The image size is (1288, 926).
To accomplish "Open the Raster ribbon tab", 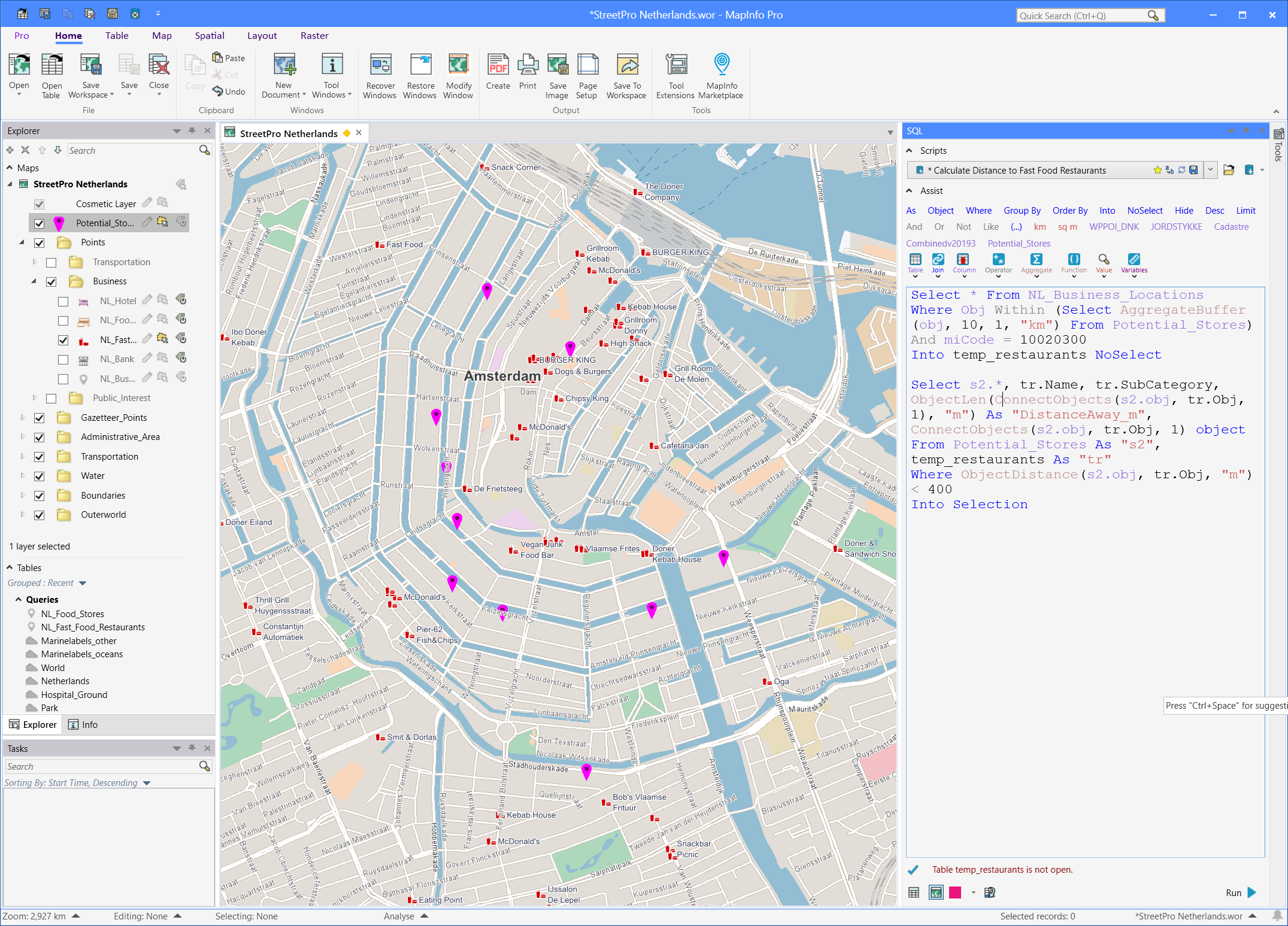I will tap(314, 35).
